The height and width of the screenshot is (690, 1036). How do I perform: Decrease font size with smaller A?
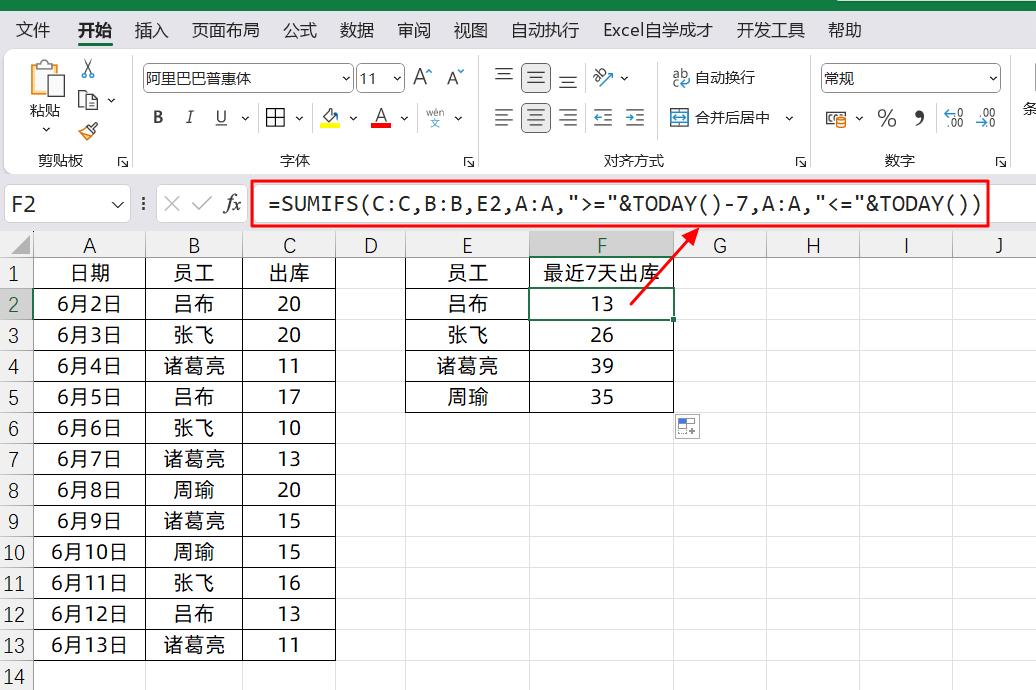(455, 78)
